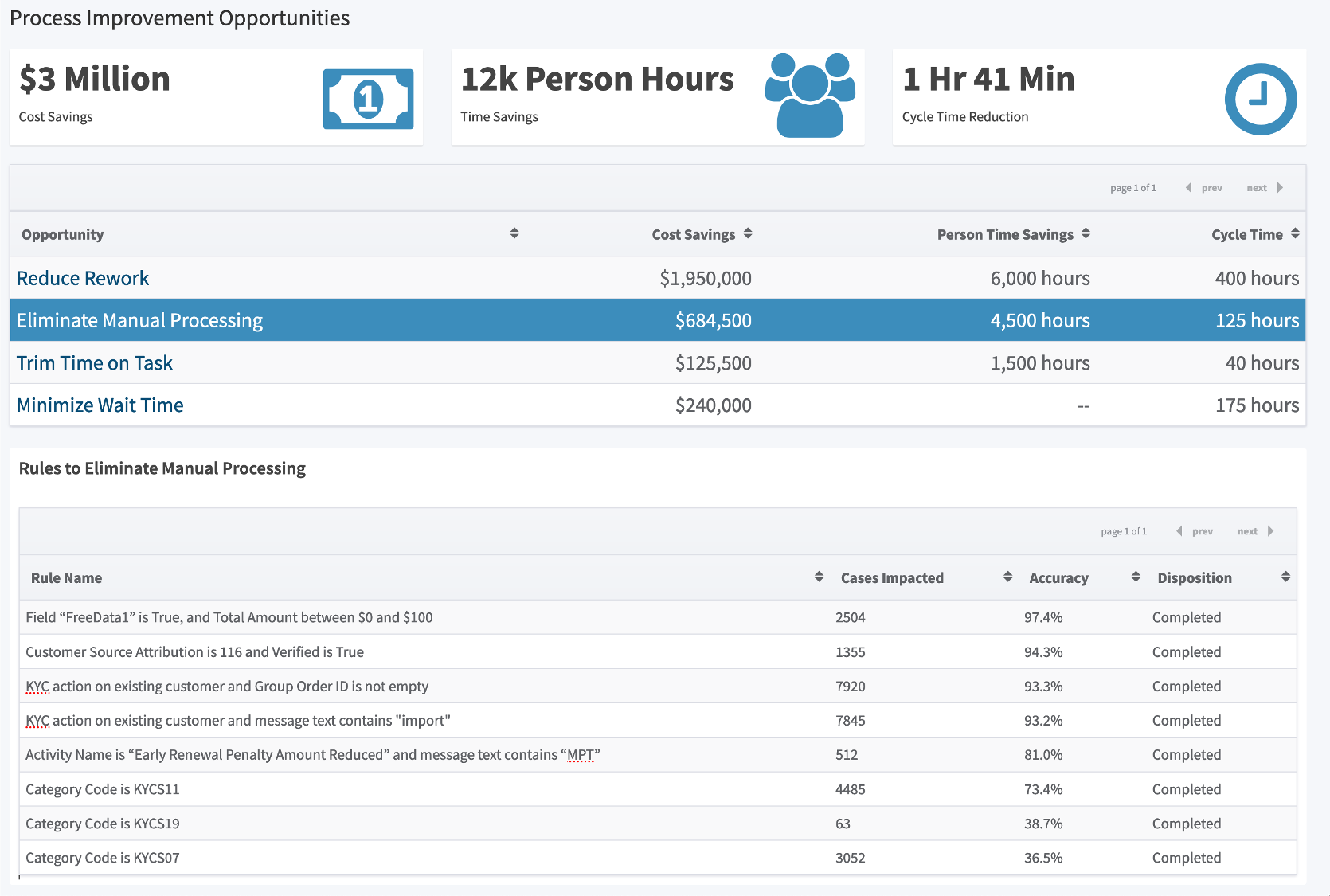Open Minimize Wait Time opportunity

click(x=100, y=405)
